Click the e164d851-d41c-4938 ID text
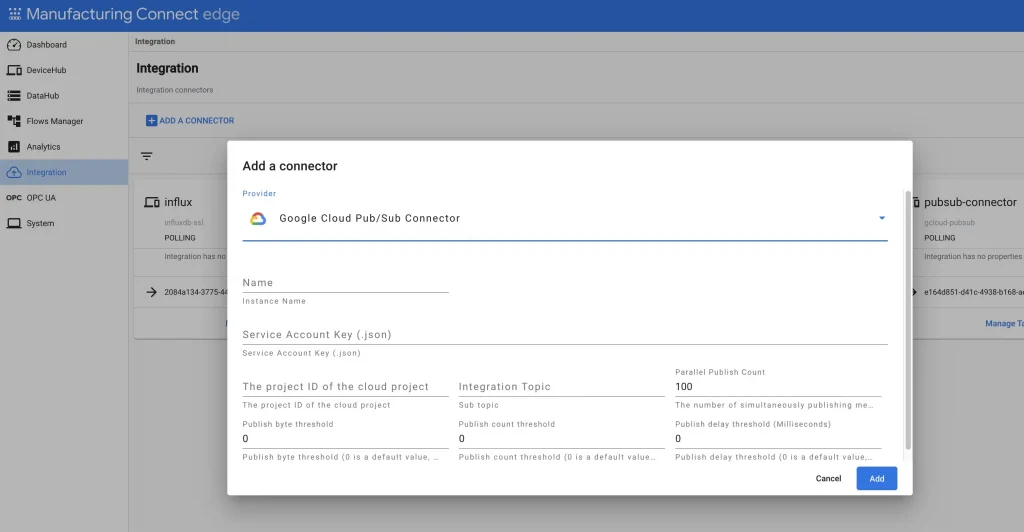This screenshot has width=1024, height=532. (974, 292)
